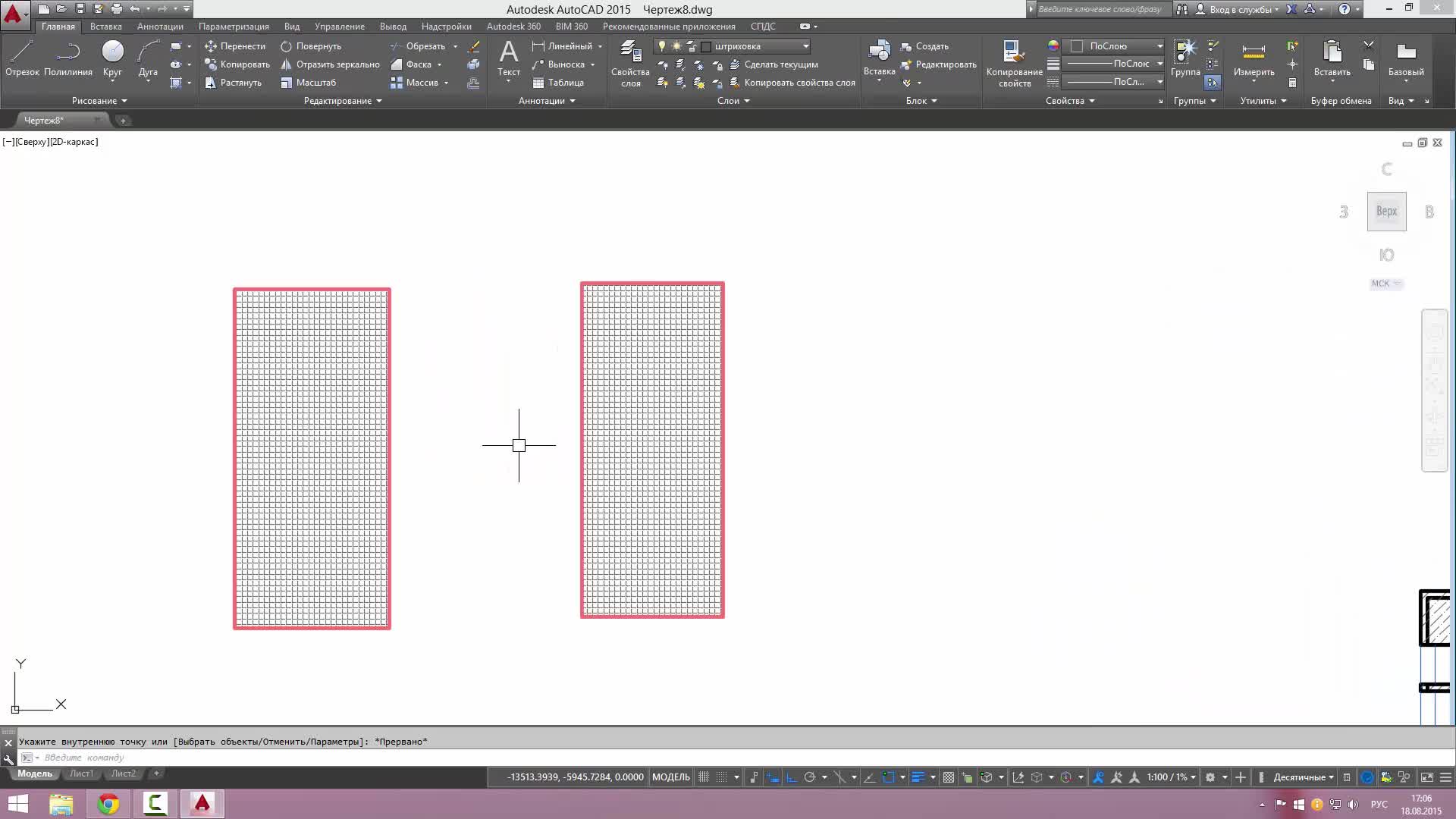
Task: Toggle dynamic input icon in status bar
Action: pos(773,777)
